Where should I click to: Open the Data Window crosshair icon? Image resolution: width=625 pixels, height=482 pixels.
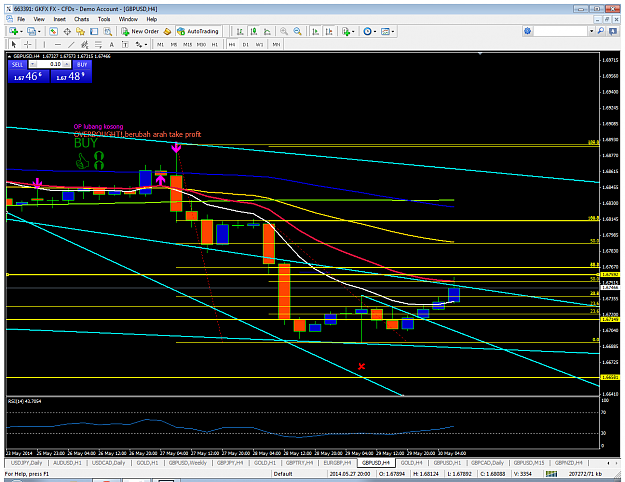pos(67,31)
